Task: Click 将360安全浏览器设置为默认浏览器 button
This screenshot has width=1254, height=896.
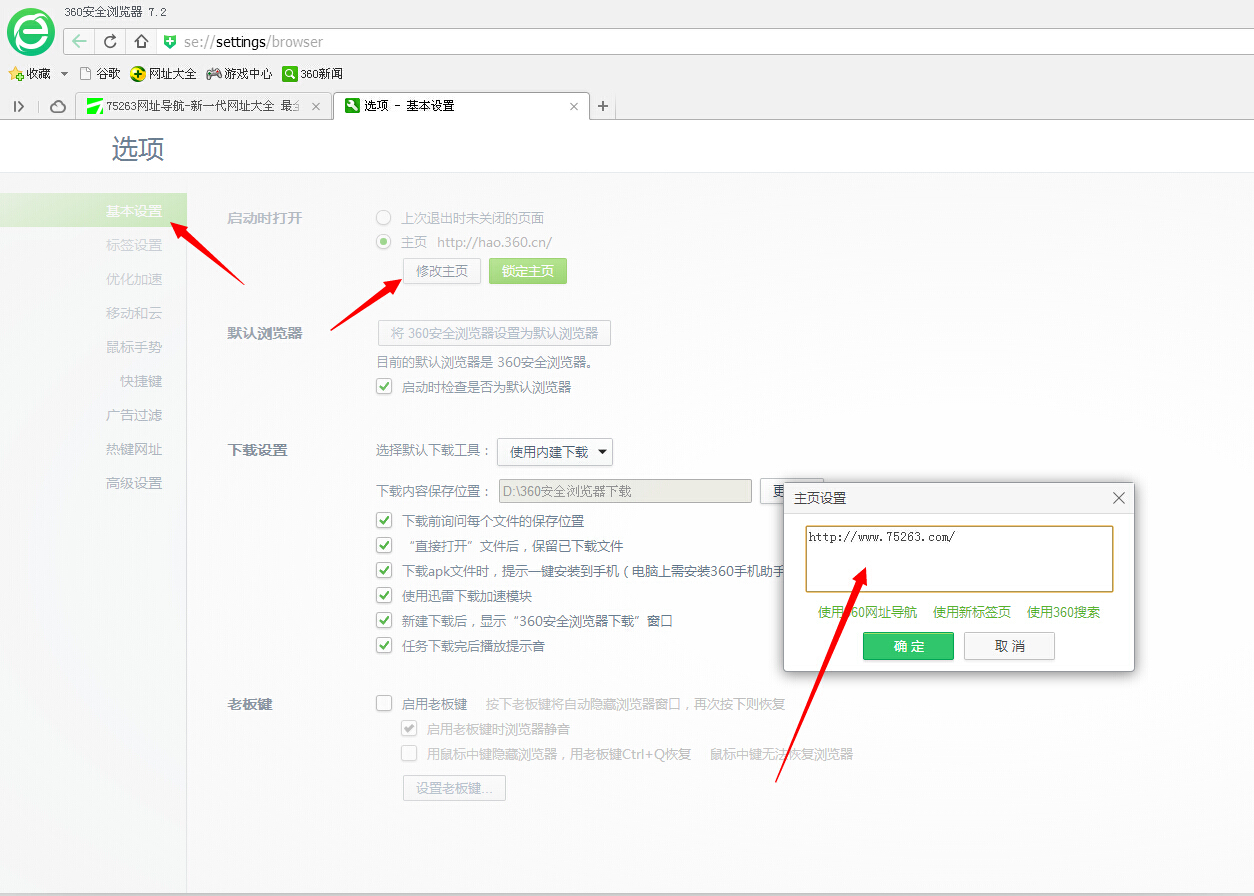Action: click(x=494, y=333)
